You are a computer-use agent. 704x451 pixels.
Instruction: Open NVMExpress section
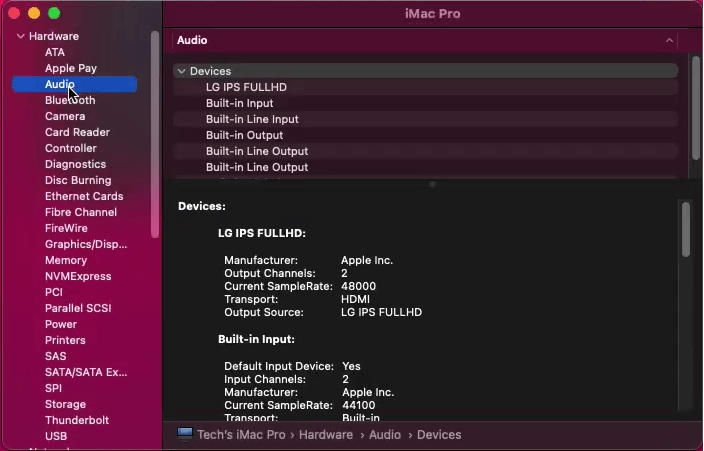pyautogui.click(x=78, y=276)
